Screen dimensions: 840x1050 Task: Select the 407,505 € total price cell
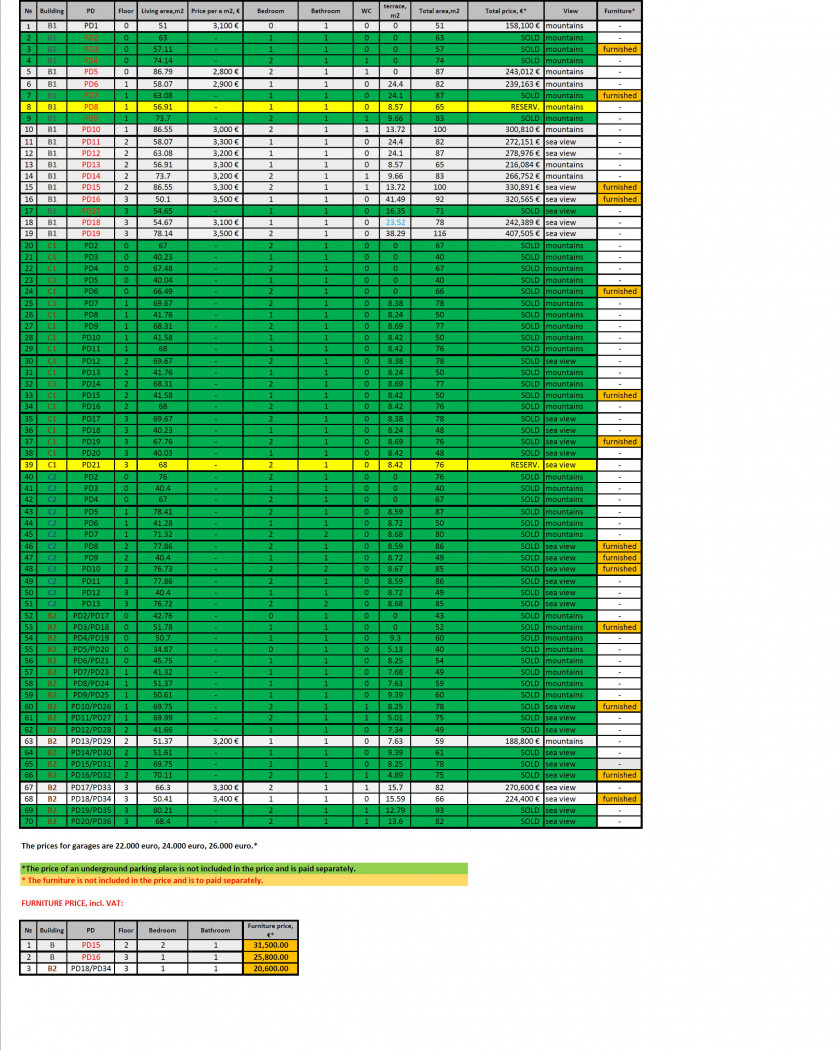pyautogui.click(x=505, y=234)
